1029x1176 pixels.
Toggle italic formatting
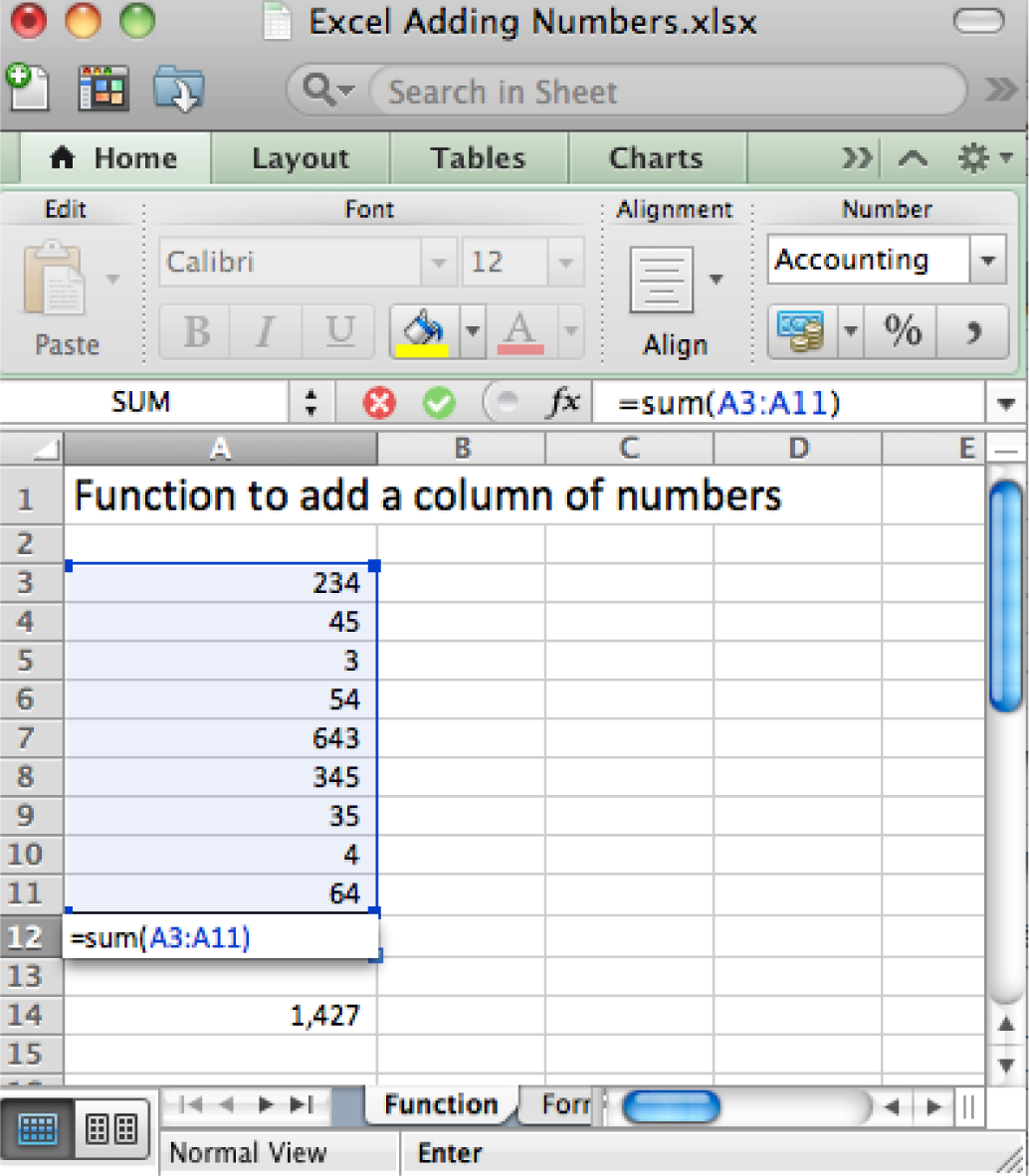point(266,331)
